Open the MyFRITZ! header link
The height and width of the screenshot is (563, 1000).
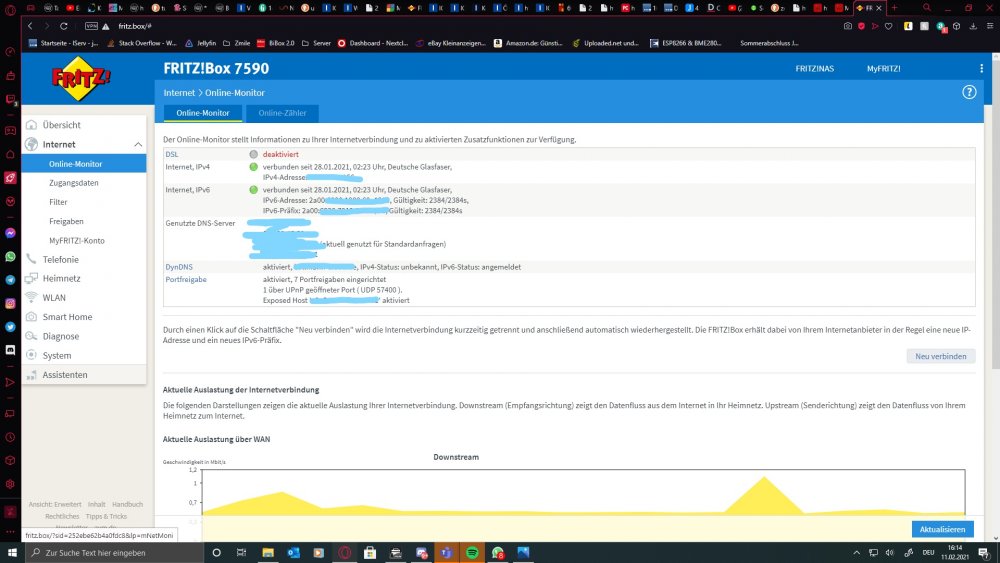click(x=883, y=68)
